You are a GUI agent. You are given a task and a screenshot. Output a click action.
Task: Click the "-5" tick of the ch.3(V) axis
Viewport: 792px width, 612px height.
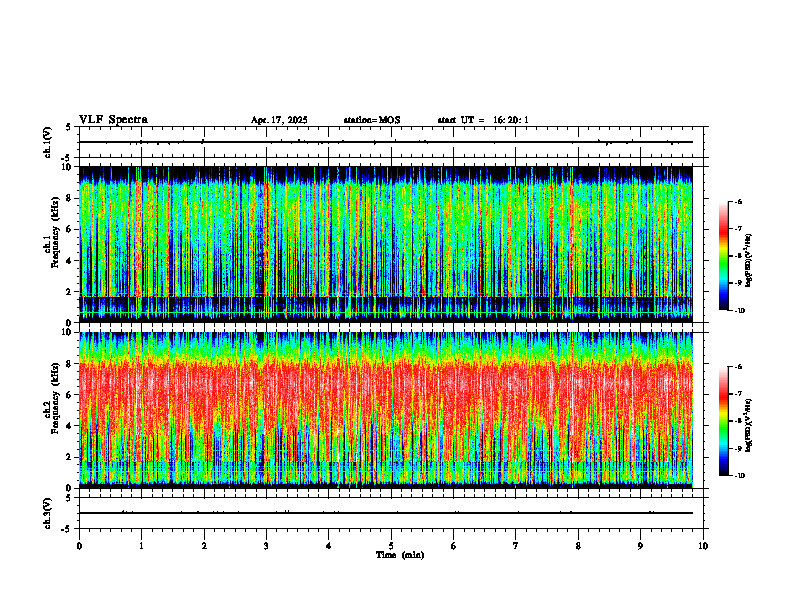click(67, 529)
